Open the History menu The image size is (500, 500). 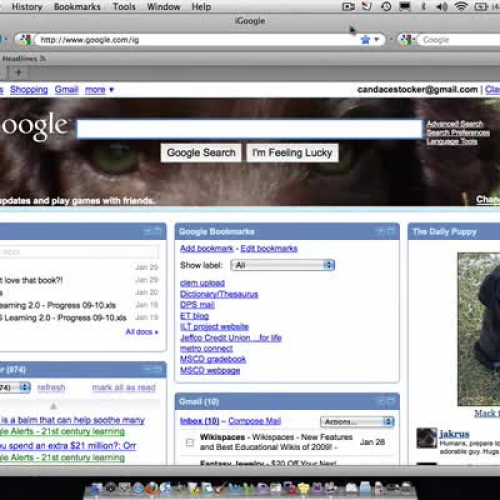point(27,7)
